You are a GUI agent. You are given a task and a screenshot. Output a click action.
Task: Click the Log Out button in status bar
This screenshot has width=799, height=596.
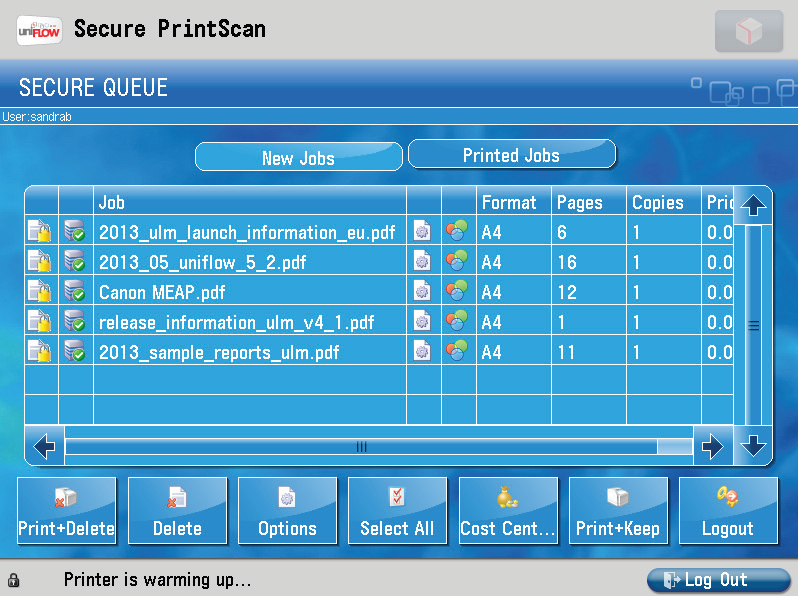pyautogui.click(x=718, y=580)
